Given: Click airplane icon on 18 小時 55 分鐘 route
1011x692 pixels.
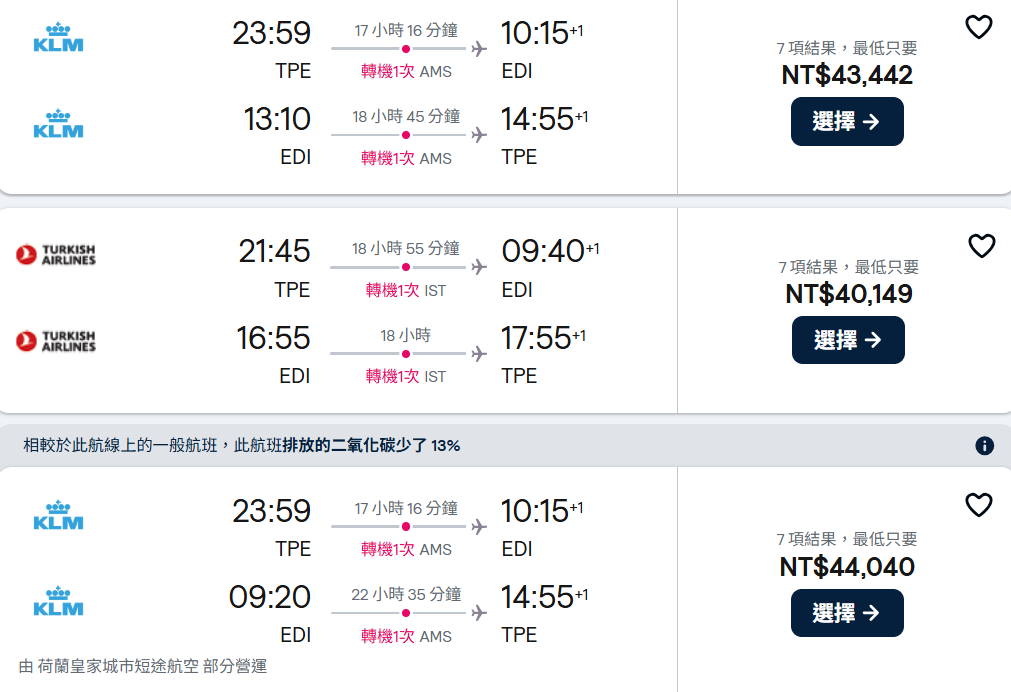Looking at the screenshot, I should [479, 267].
